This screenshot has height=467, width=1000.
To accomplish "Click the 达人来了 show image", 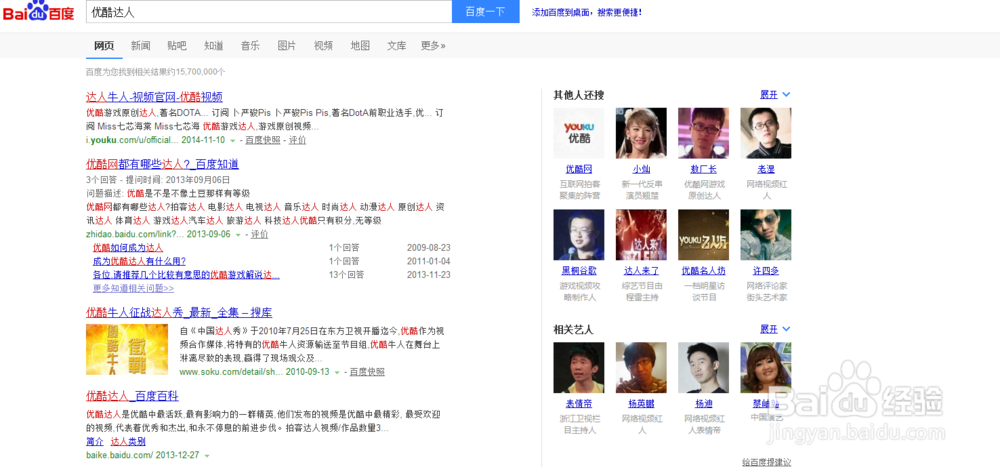I will pyautogui.click(x=641, y=235).
